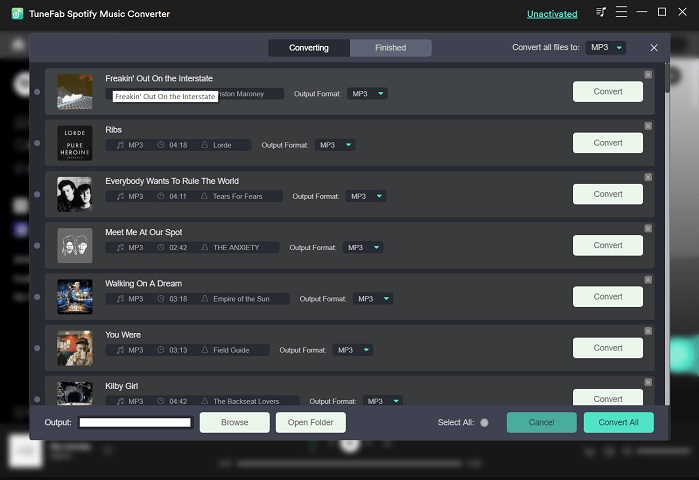The height and width of the screenshot is (480, 699).
Task: Select Meet Me At Our Spot radio dot
Action: [x=37, y=246]
